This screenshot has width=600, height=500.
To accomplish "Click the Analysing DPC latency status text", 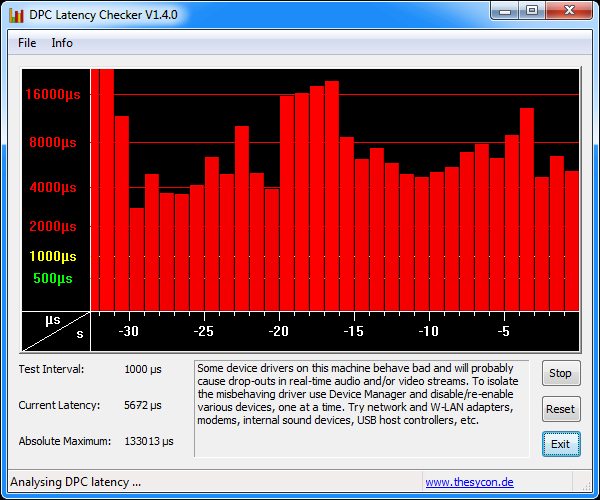I will pyautogui.click(x=75, y=482).
